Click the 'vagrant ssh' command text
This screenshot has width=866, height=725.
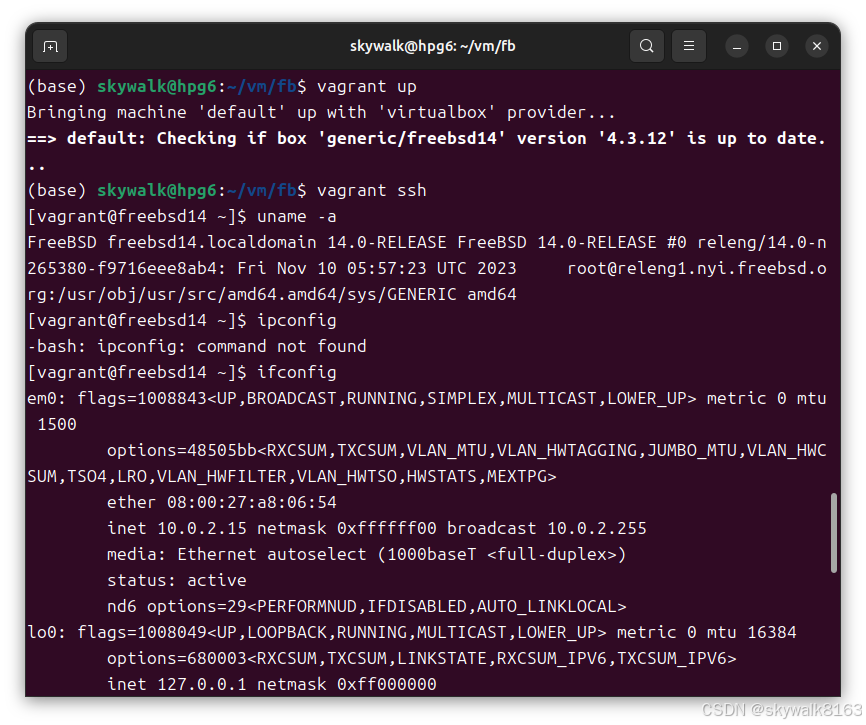tap(372, 190)
